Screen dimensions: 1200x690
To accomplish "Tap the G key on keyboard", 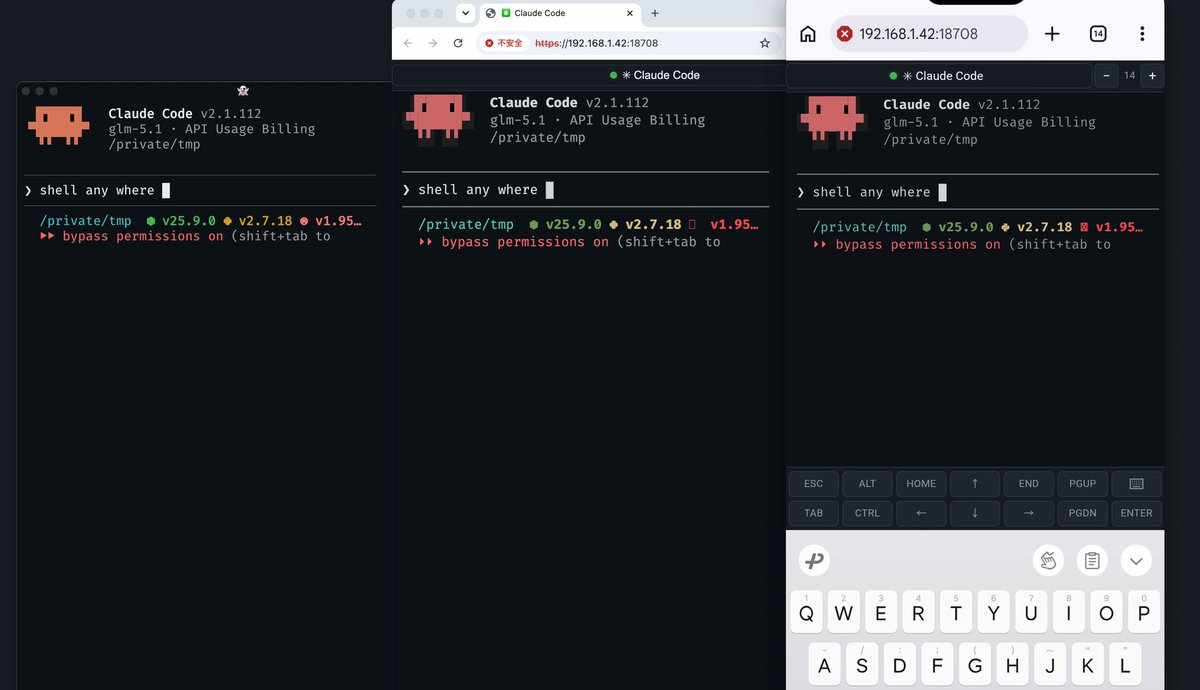I will tap(975, 664).
